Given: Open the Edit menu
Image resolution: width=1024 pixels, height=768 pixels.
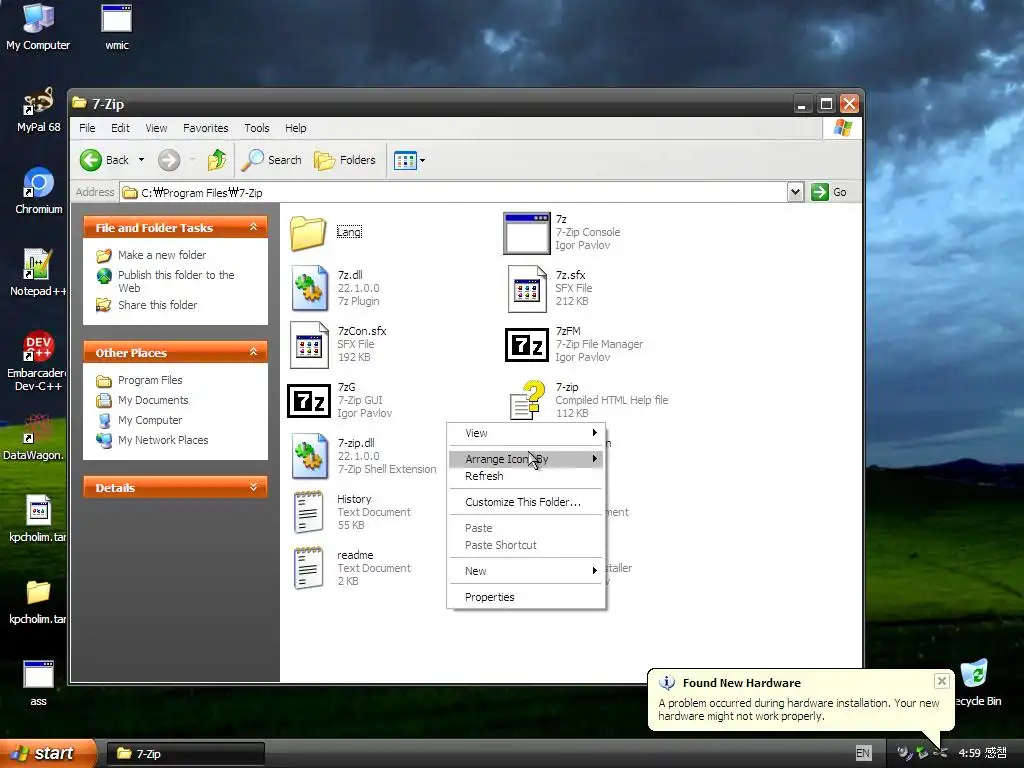Looking at the screenshot, I should [120, 128].
